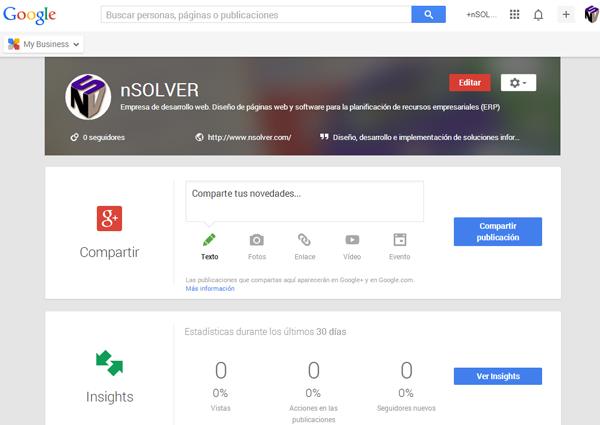Click the red Google+ Compartir icon
The width and height of the screenshot is (600, 425).
point(109,218)
